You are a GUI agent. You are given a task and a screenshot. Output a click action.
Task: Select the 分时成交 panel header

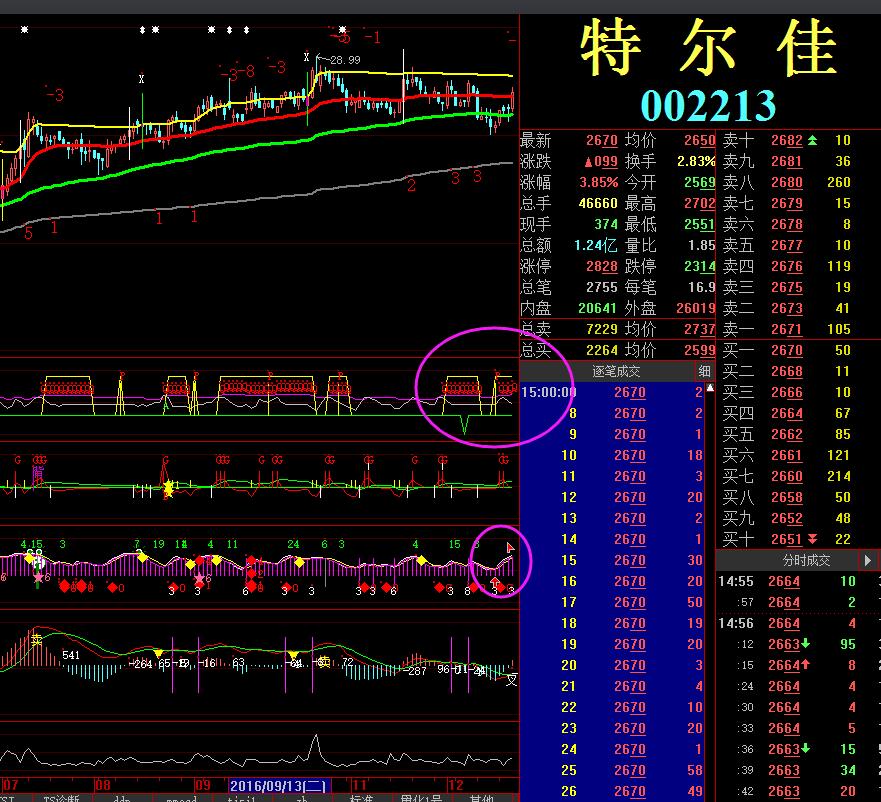pos(806,560)
